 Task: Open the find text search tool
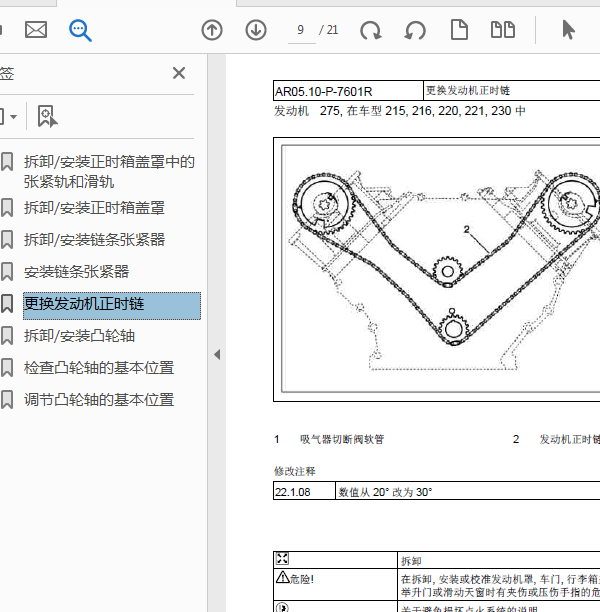click(80, 30)
